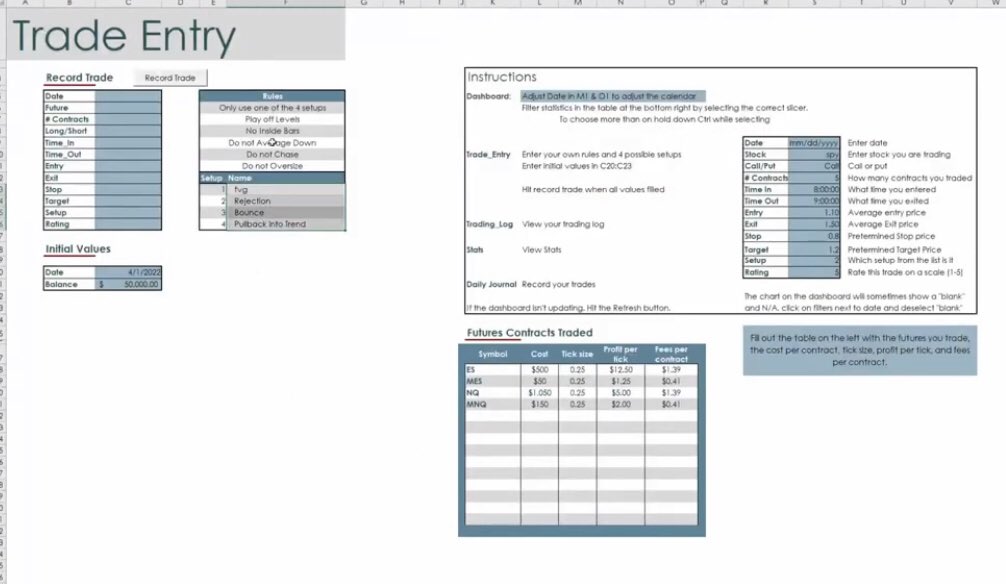Select the $1,050 cost cell for NQ

[540, 393]
